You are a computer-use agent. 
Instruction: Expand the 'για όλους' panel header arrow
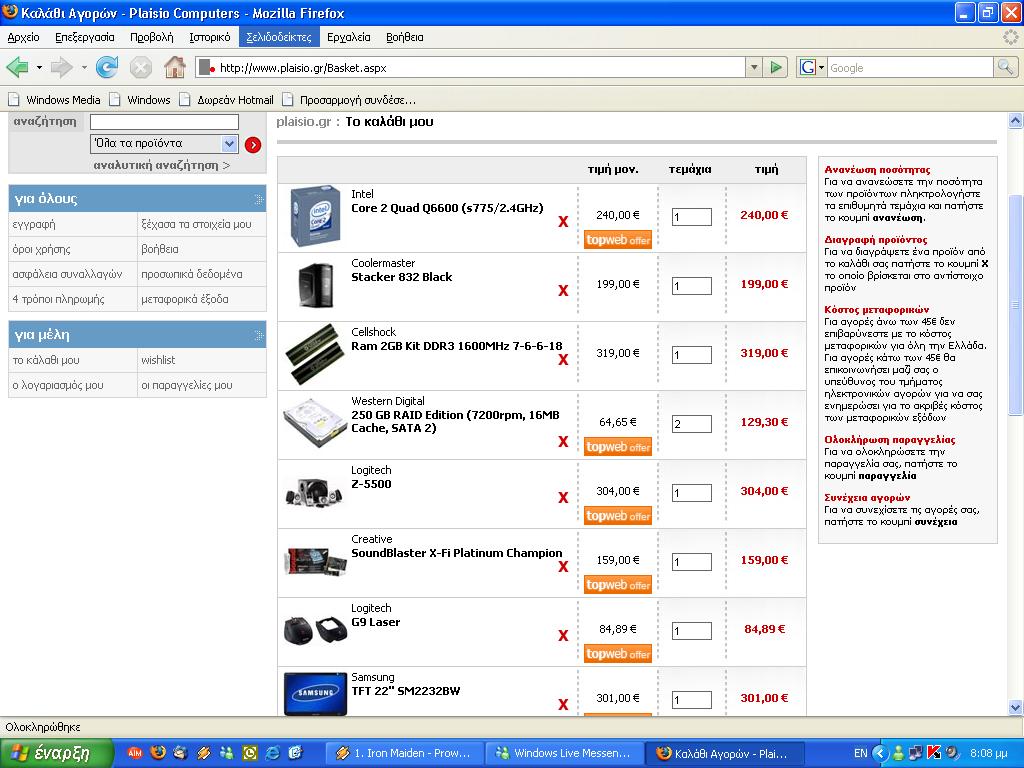[259, 199]
